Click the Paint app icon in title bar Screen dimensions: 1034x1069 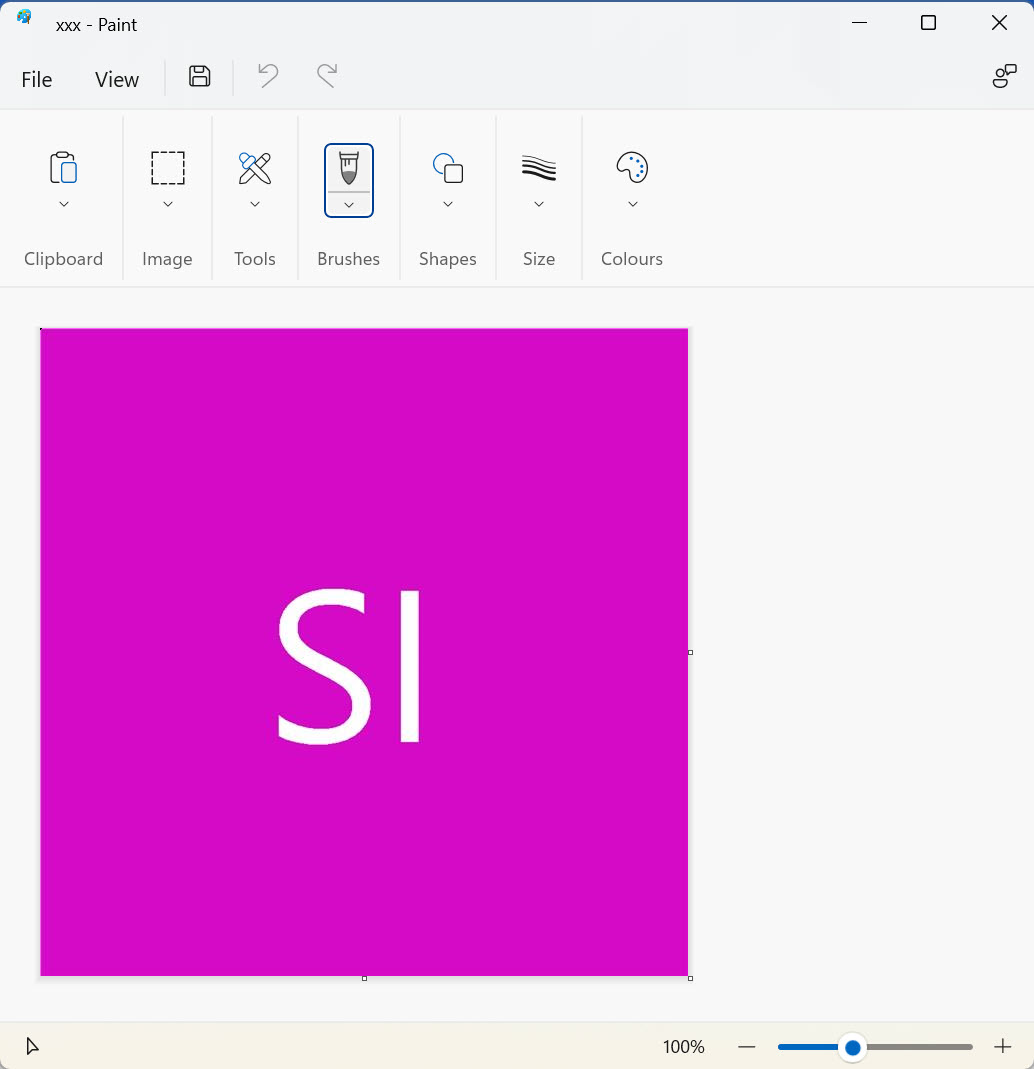click(x=25, y=17)
